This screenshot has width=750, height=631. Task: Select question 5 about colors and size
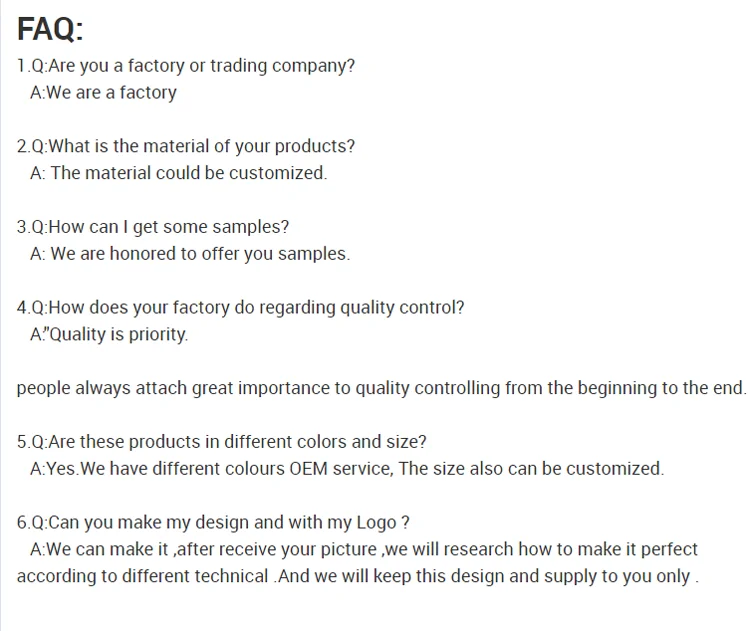pos(221,442)
